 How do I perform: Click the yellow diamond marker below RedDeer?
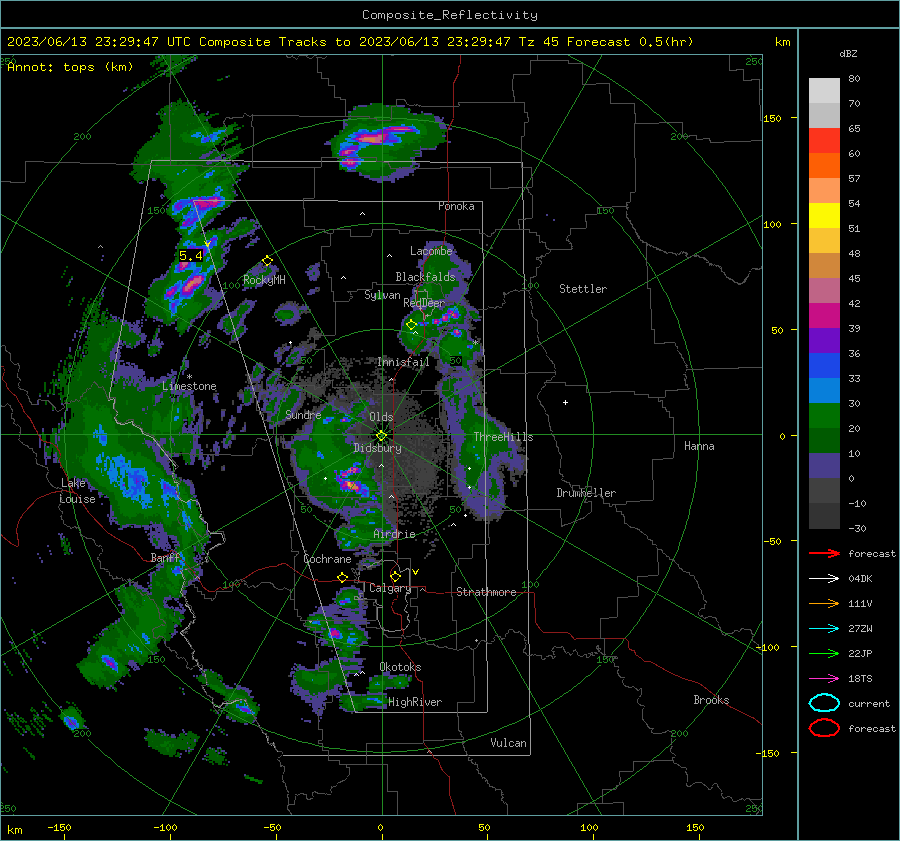(411, 325)
